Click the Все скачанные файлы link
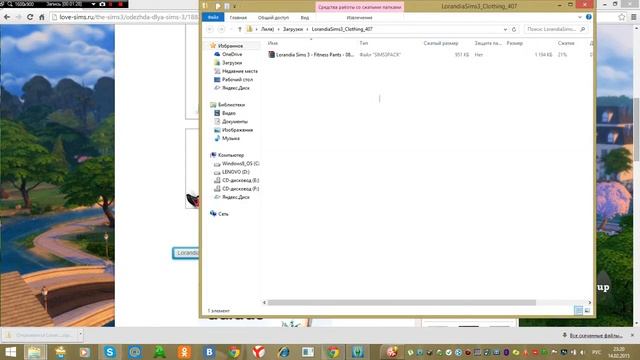This screenshot has width=640, height=360. pos(596,336)
